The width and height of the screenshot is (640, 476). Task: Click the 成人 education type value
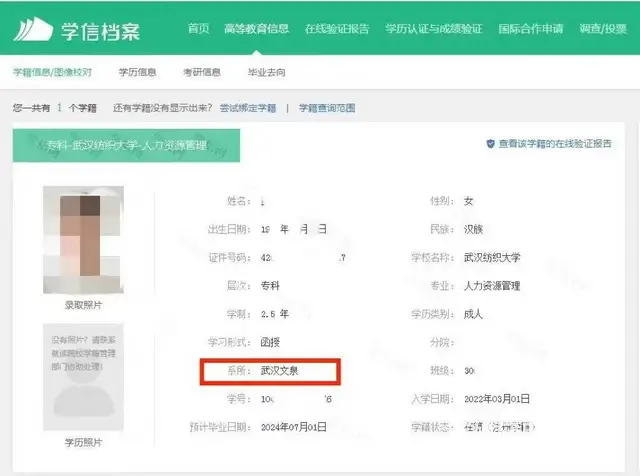pos(473,314)
